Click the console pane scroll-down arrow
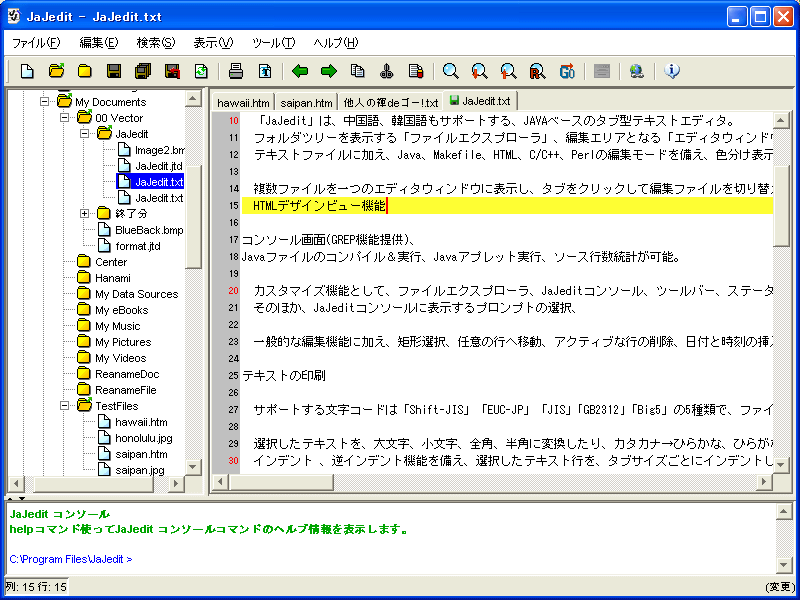This screenshot has width=800, height=600. [784, 565]
